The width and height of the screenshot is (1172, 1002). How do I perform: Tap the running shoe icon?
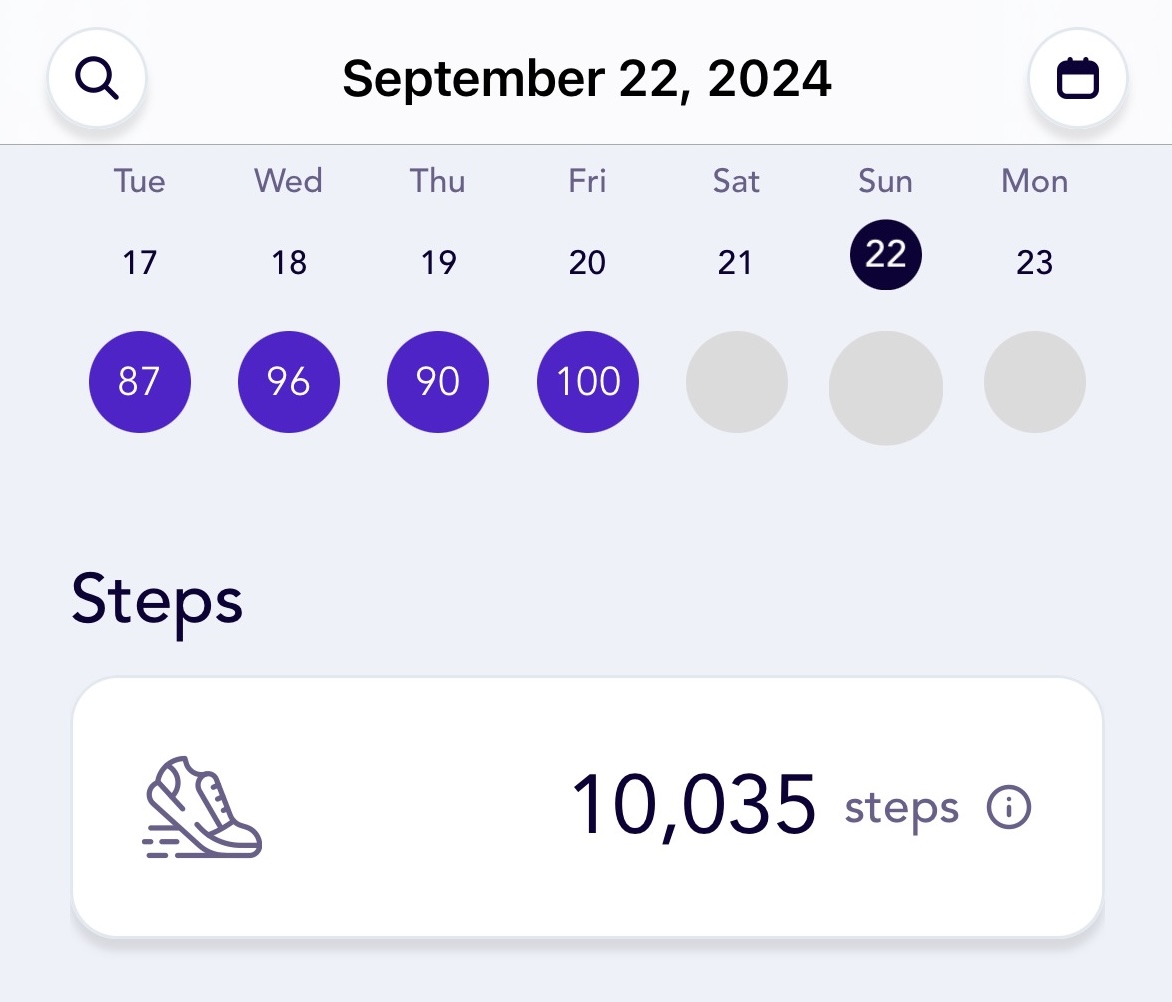coord(202,808)
